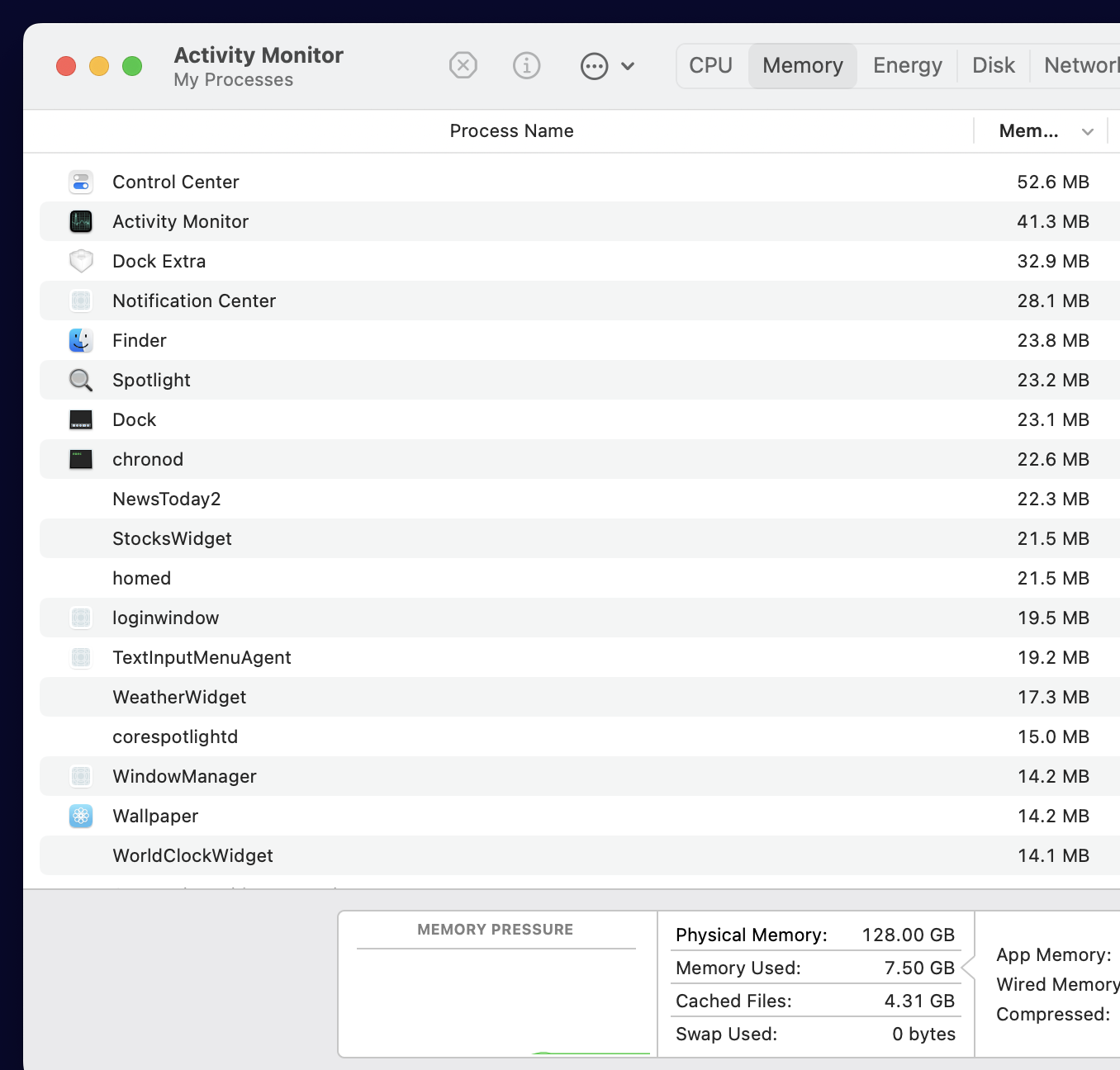Toggle sort order chevron on Memory column
This screenshot has height=1070, width=1120.
[1088, 131]
